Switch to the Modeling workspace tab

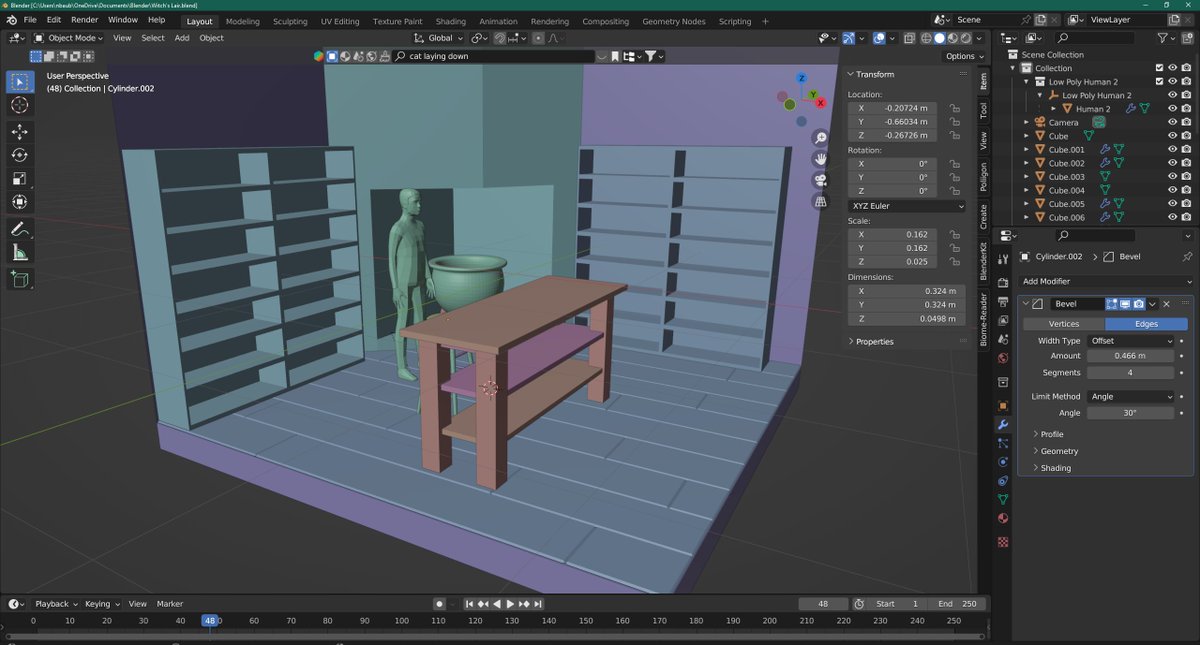(242, 21)
